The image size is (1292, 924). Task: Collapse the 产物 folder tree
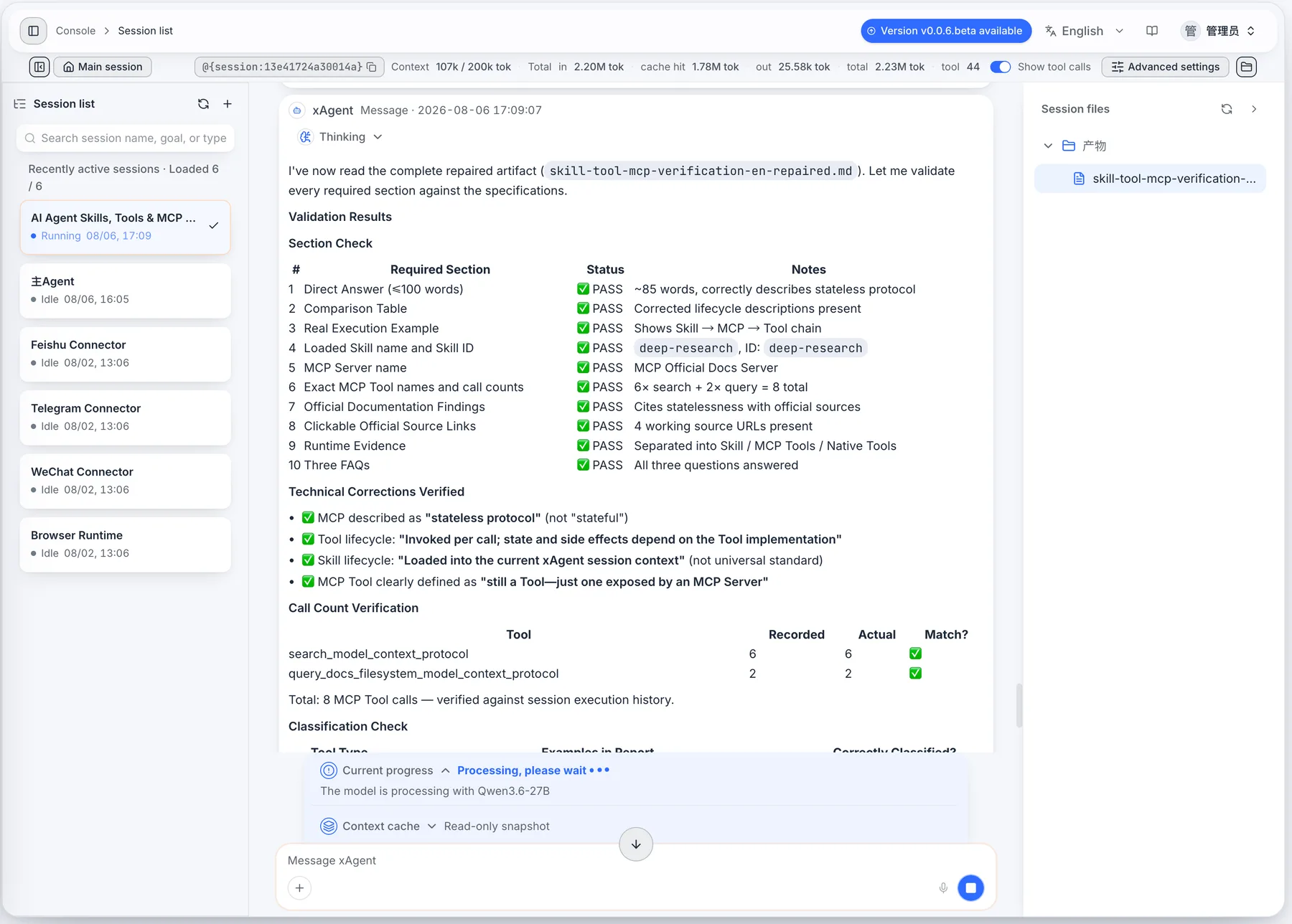(1048, 146)
